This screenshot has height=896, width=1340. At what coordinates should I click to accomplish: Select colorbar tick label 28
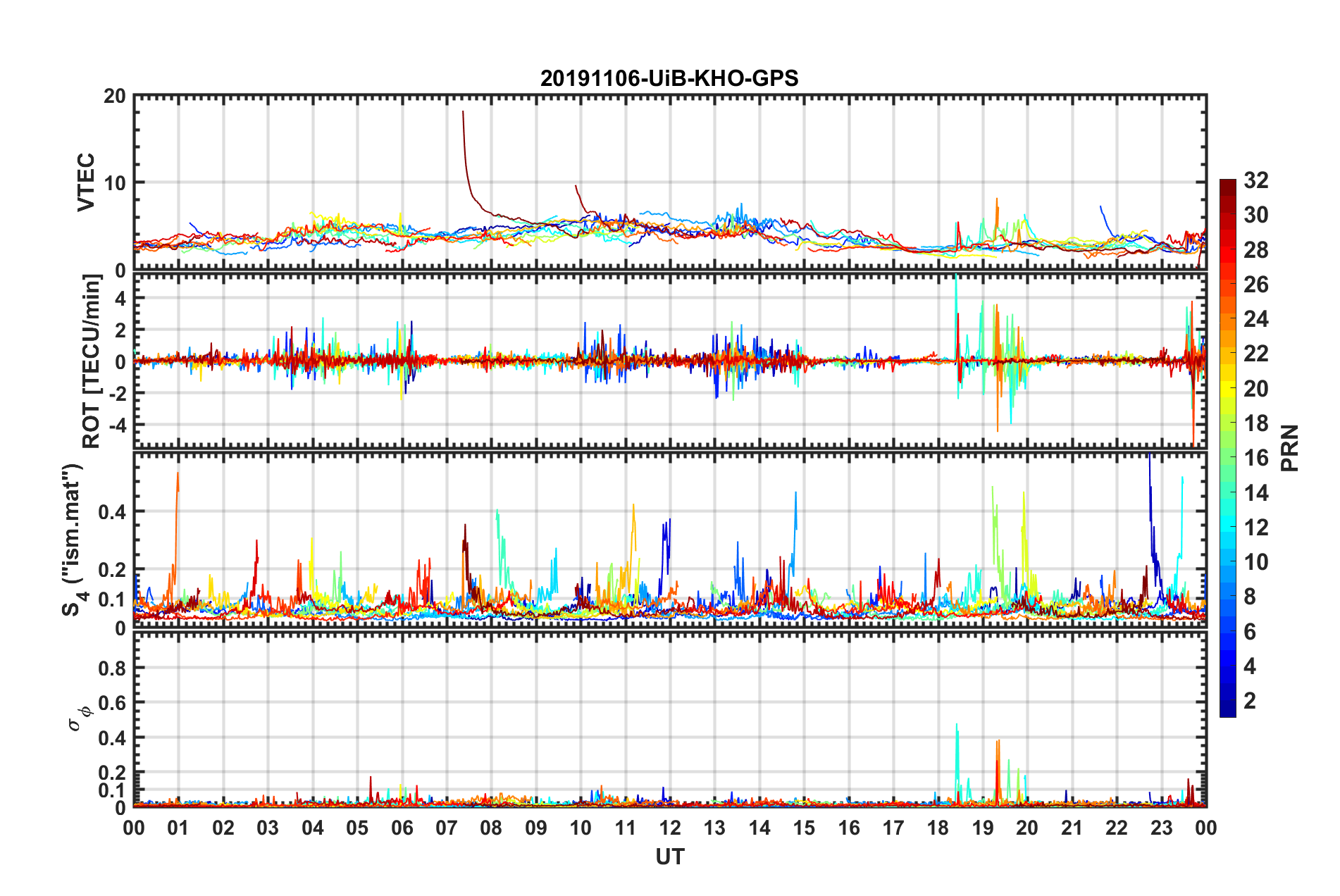tap(1256, 250)
